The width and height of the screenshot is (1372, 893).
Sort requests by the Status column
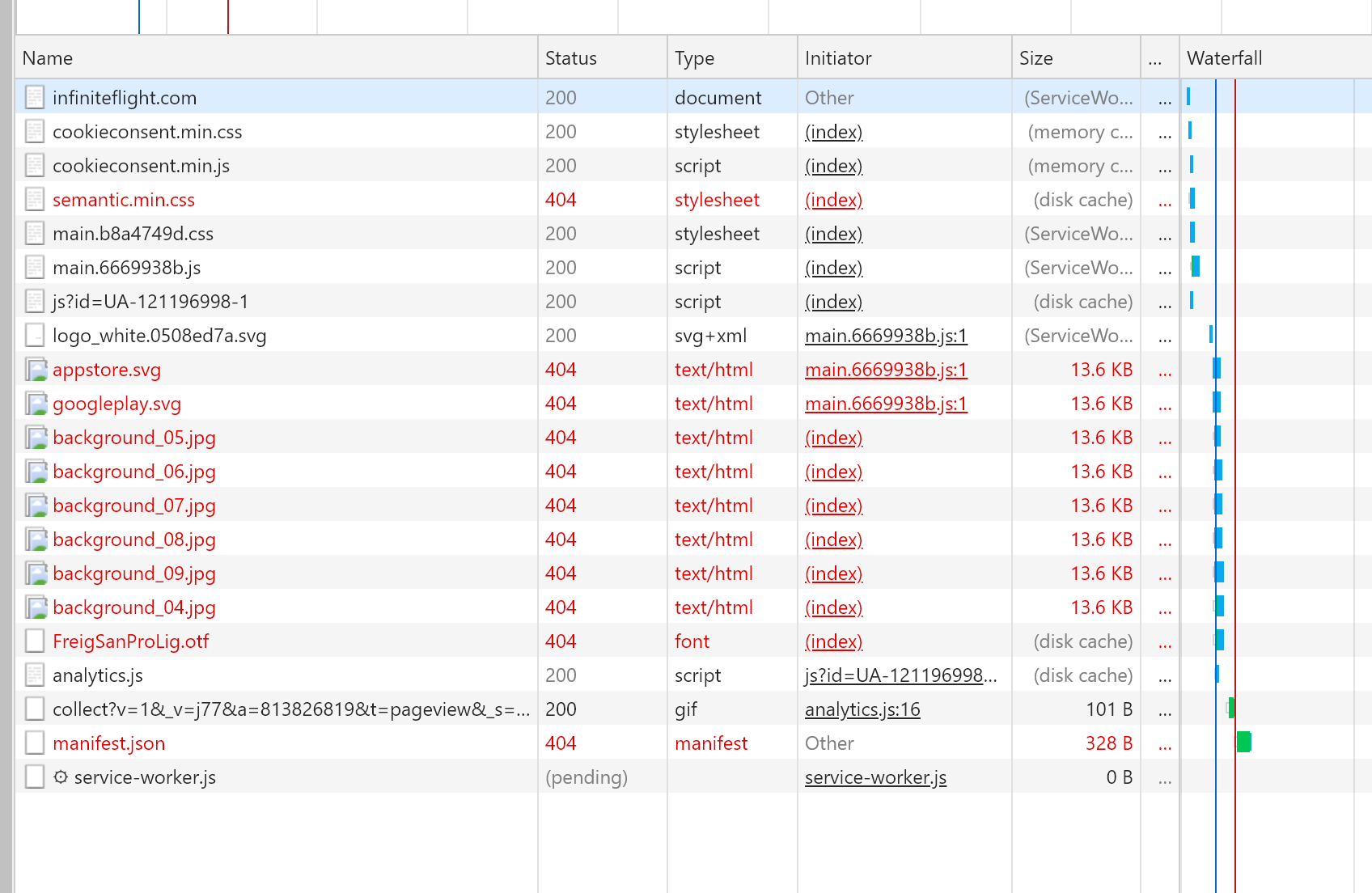click(603, 58)
